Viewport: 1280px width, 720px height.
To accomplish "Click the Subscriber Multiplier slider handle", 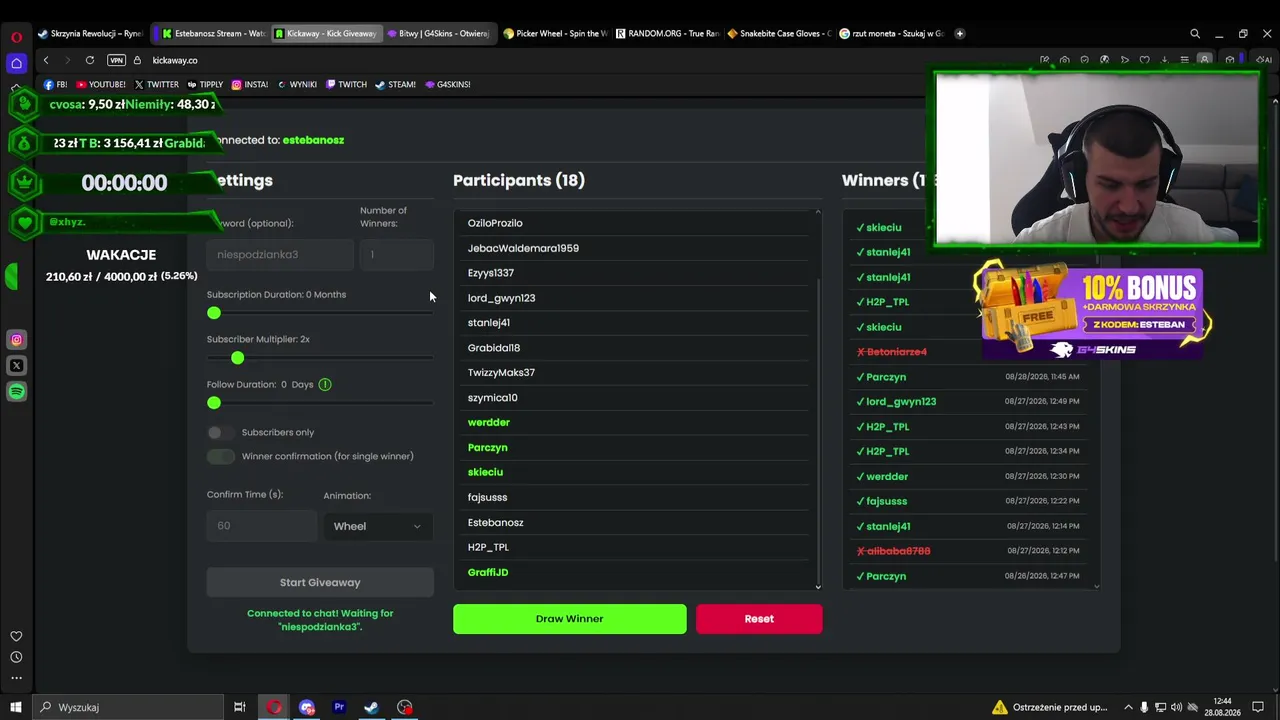I will click(237, 358).
